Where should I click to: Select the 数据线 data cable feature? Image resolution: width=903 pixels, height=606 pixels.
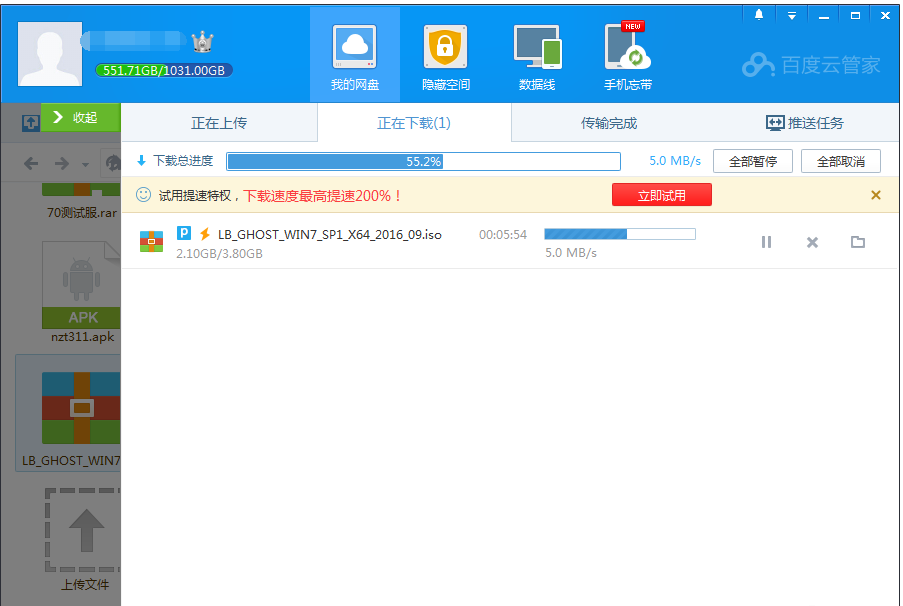537,55
